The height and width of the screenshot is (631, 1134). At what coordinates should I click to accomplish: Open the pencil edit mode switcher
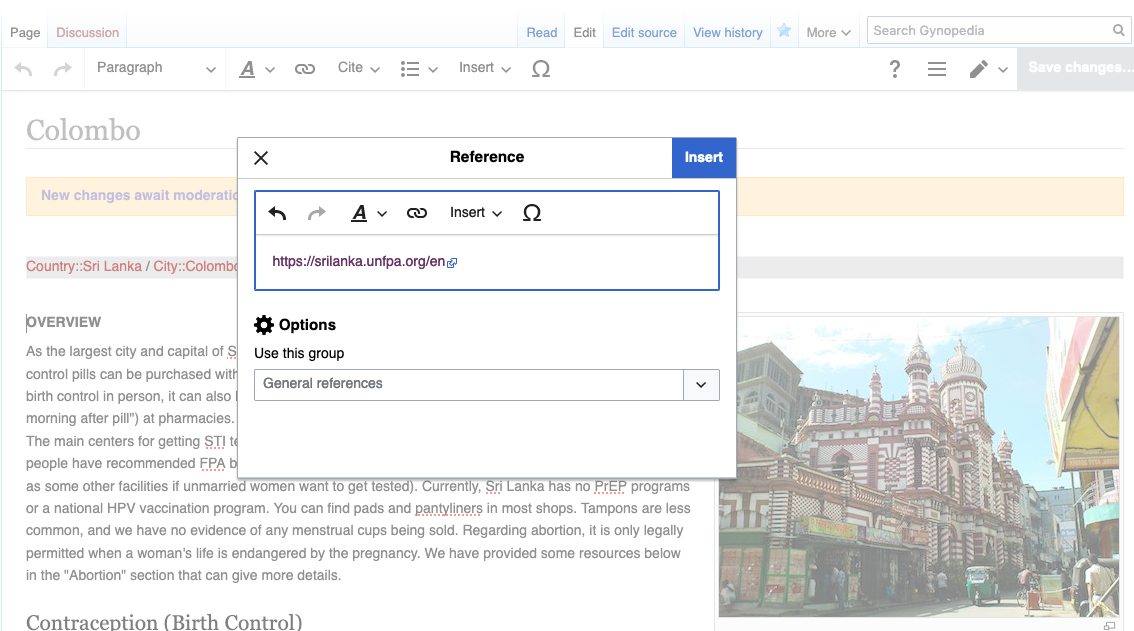[988, 68]
